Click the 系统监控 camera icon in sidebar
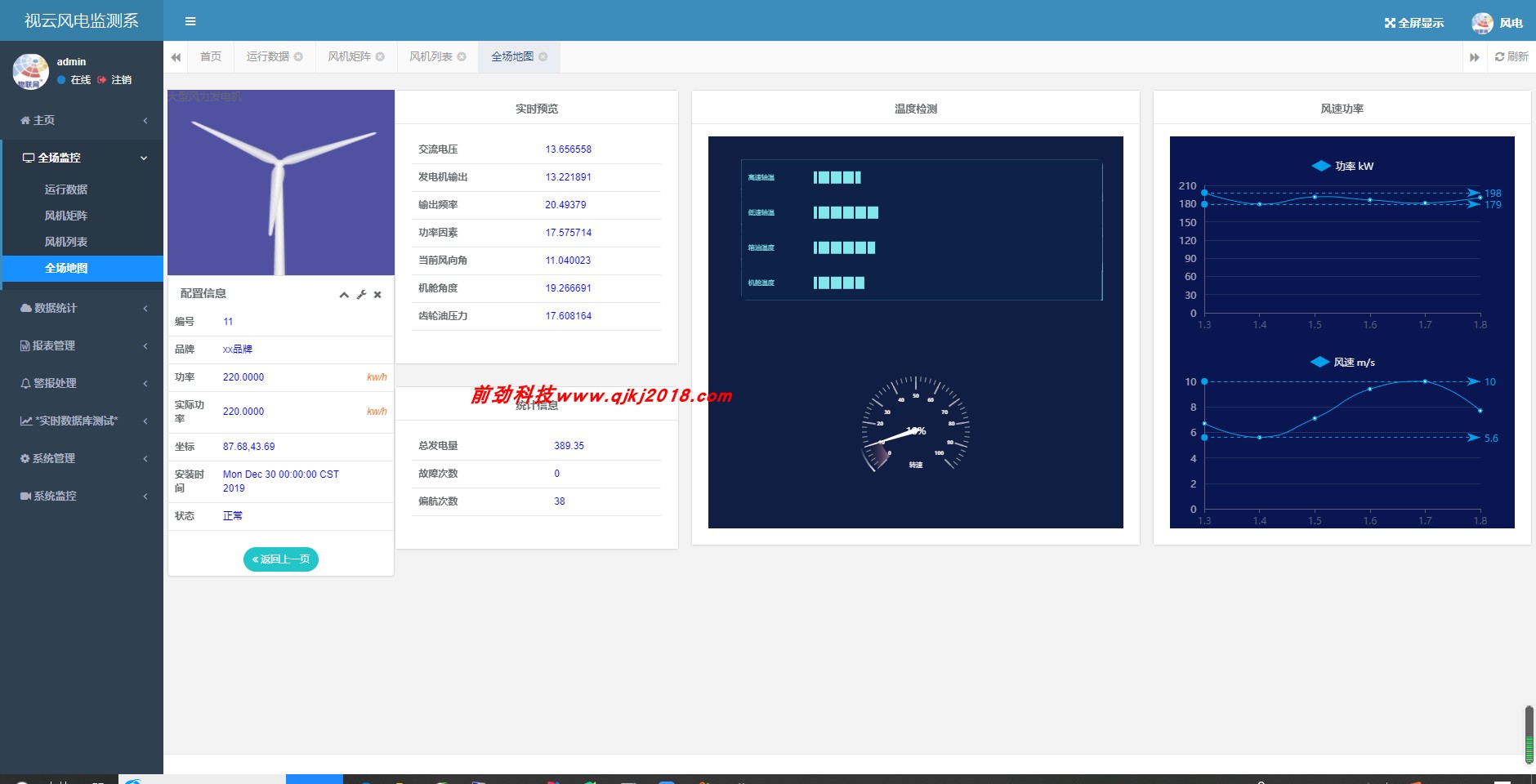The height and width of the screenshot is (784, 1536). pyautogui.click(x=24, y=496)
